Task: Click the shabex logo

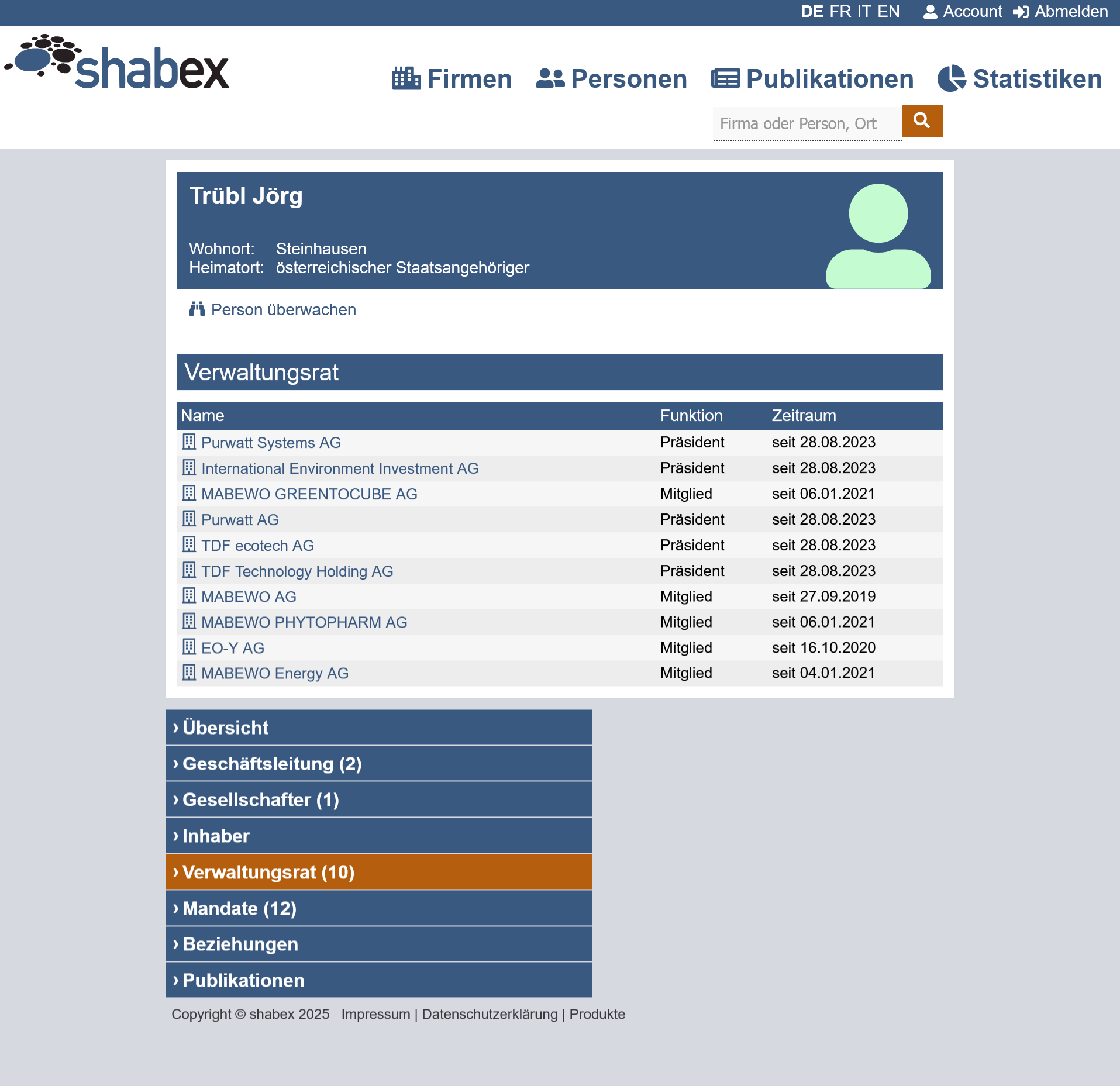Action: tap(117, 63)
